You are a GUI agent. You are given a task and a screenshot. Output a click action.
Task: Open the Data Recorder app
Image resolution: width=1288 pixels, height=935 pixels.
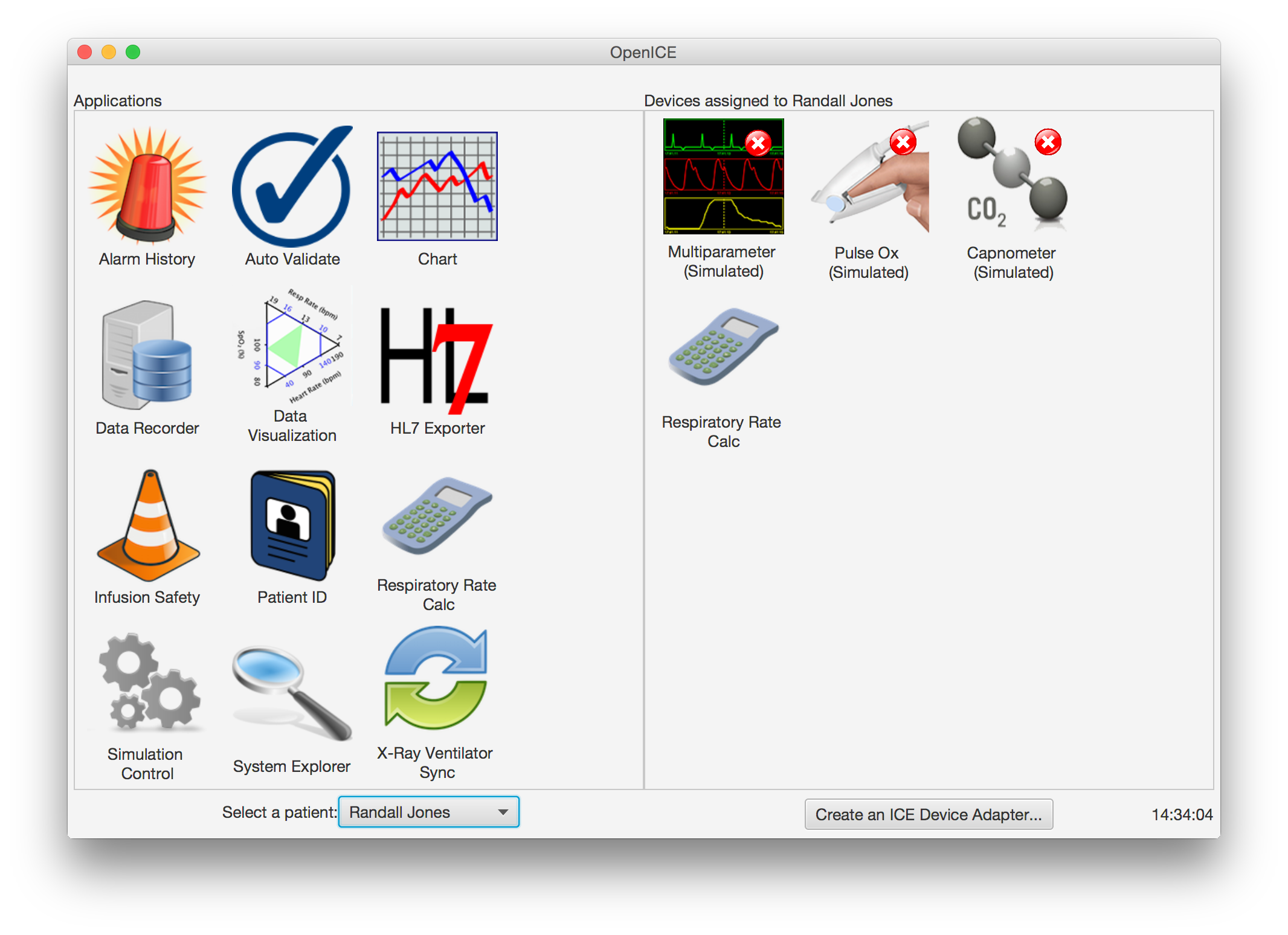tap(147, 366)
